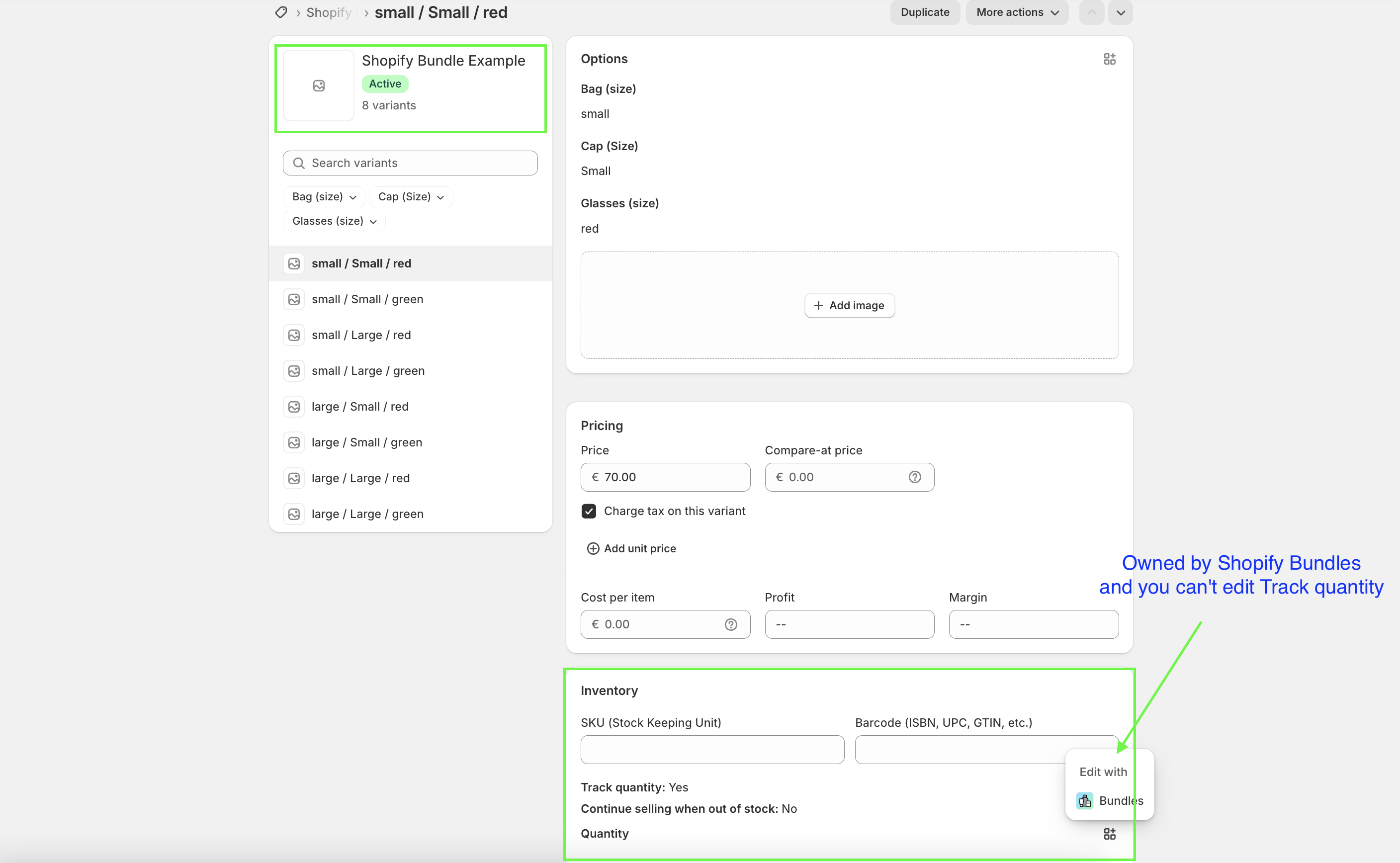The image size is (1400, 863).
Task: Click Cost per item help icon
Action: 730,624
